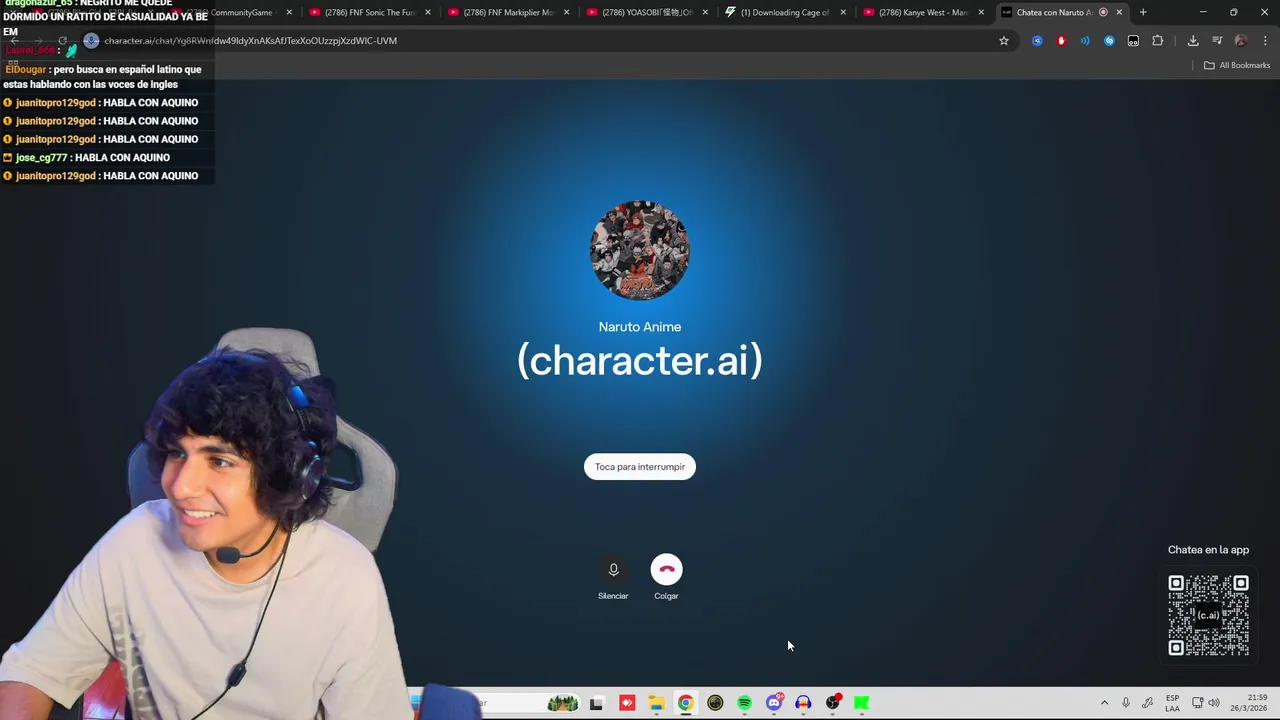Click the Naruto Anime character name
The width and height of the screenshot is (1280, 720).
click(640, 327)
